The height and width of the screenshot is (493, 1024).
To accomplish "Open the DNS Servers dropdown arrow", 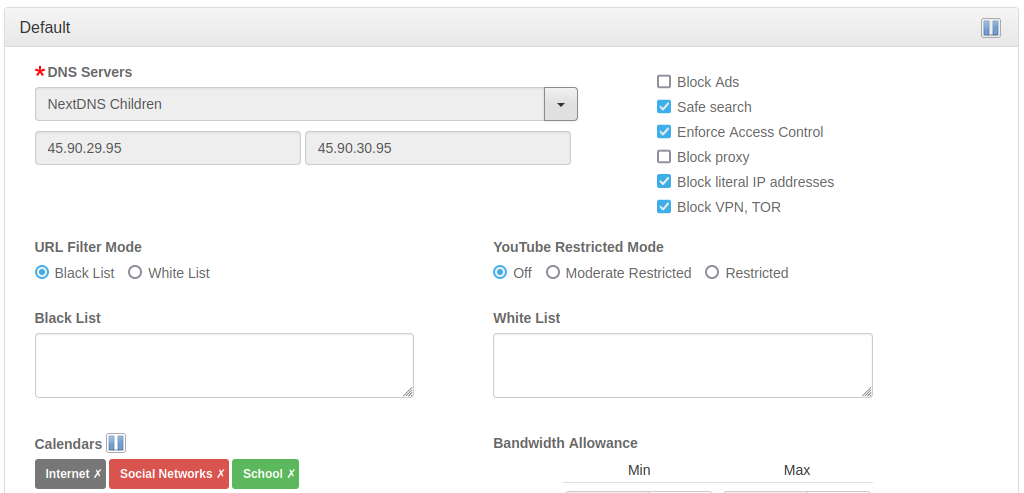I will [x=561, y=104].
